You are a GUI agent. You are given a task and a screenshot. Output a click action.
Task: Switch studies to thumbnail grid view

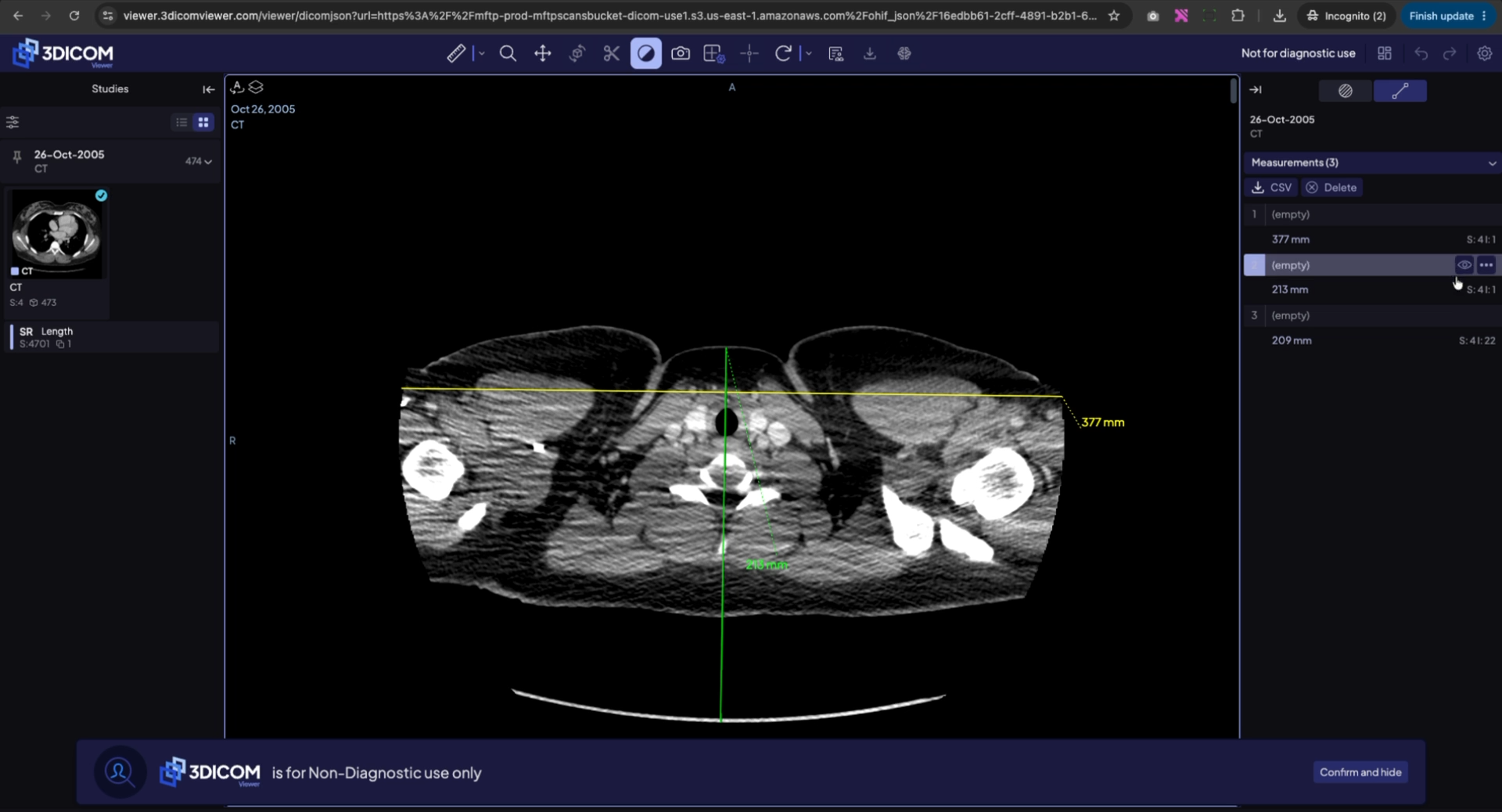pyautogui.click(x=203, y=122)
